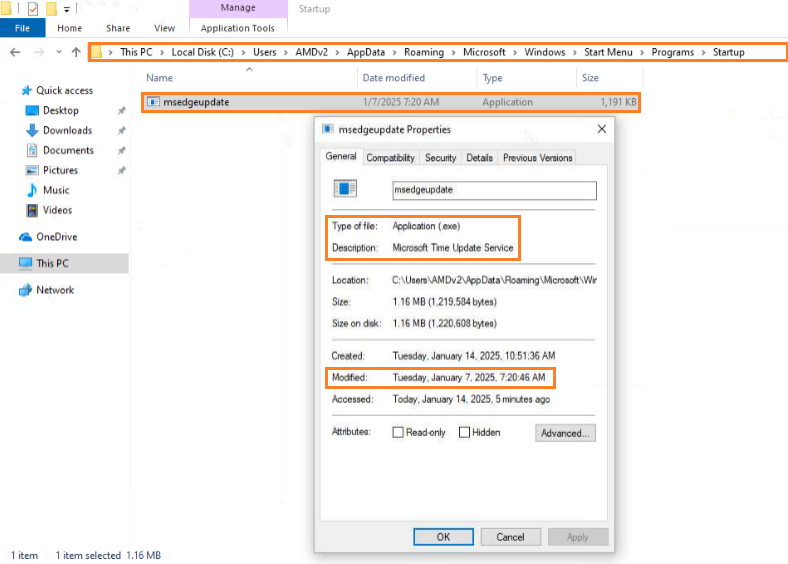Image resolution: width=788 pixels, height=564 pixels.
Task: Sort by the Size column header
Action: click(610, 78)
